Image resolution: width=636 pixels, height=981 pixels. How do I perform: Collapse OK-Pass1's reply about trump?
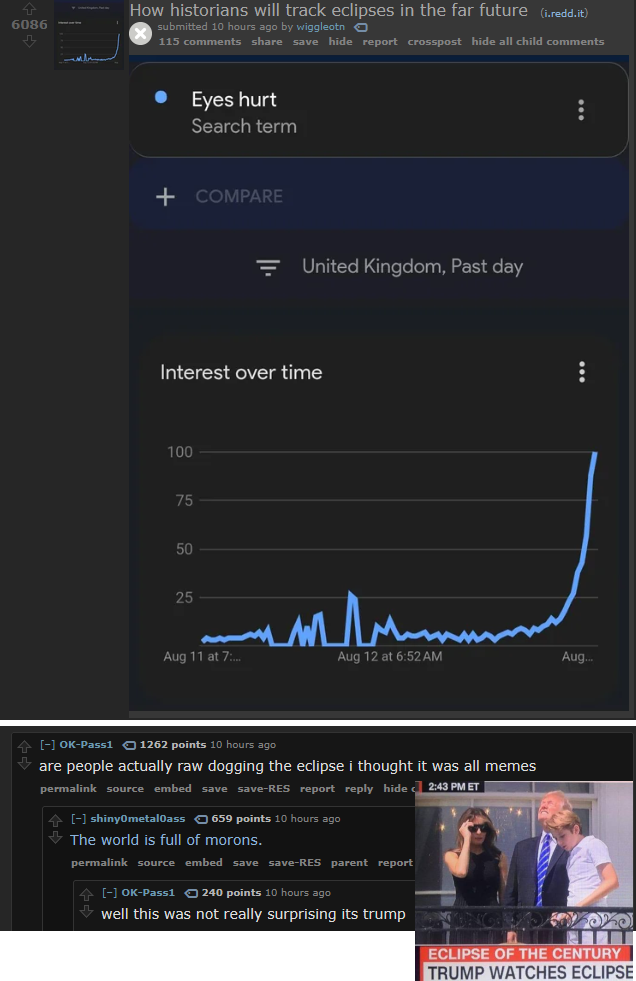coord(109,893)
